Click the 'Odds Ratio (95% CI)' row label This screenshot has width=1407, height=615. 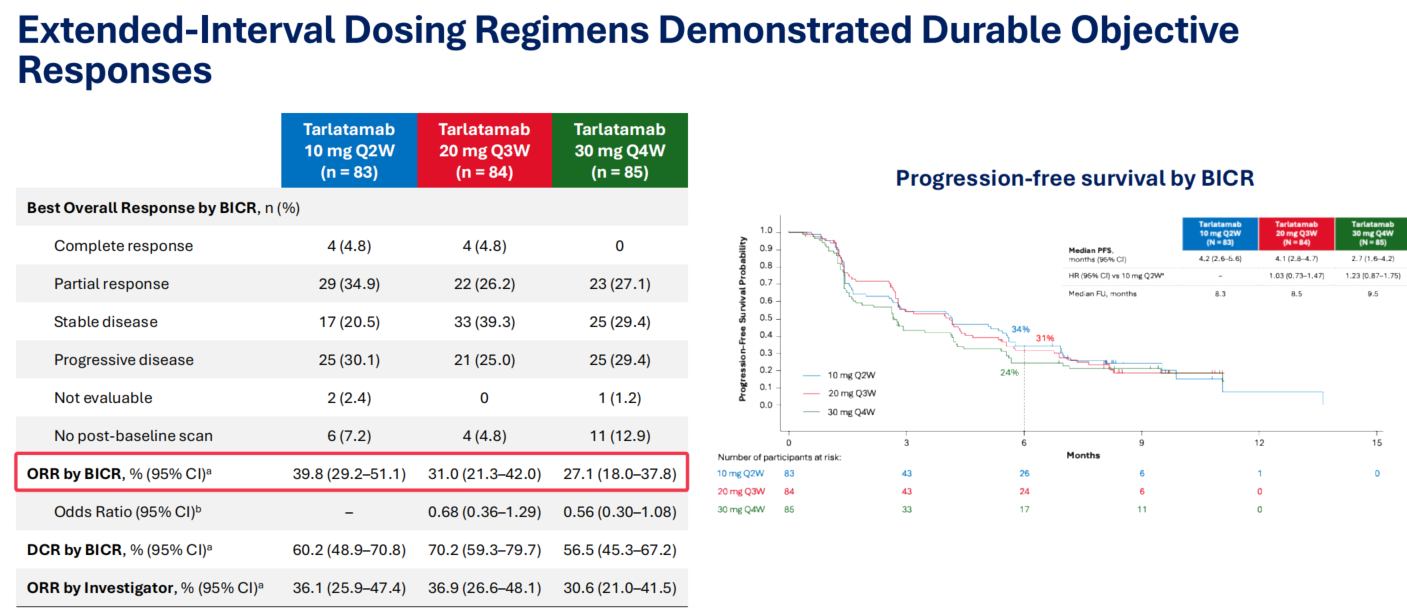point(126,512)
